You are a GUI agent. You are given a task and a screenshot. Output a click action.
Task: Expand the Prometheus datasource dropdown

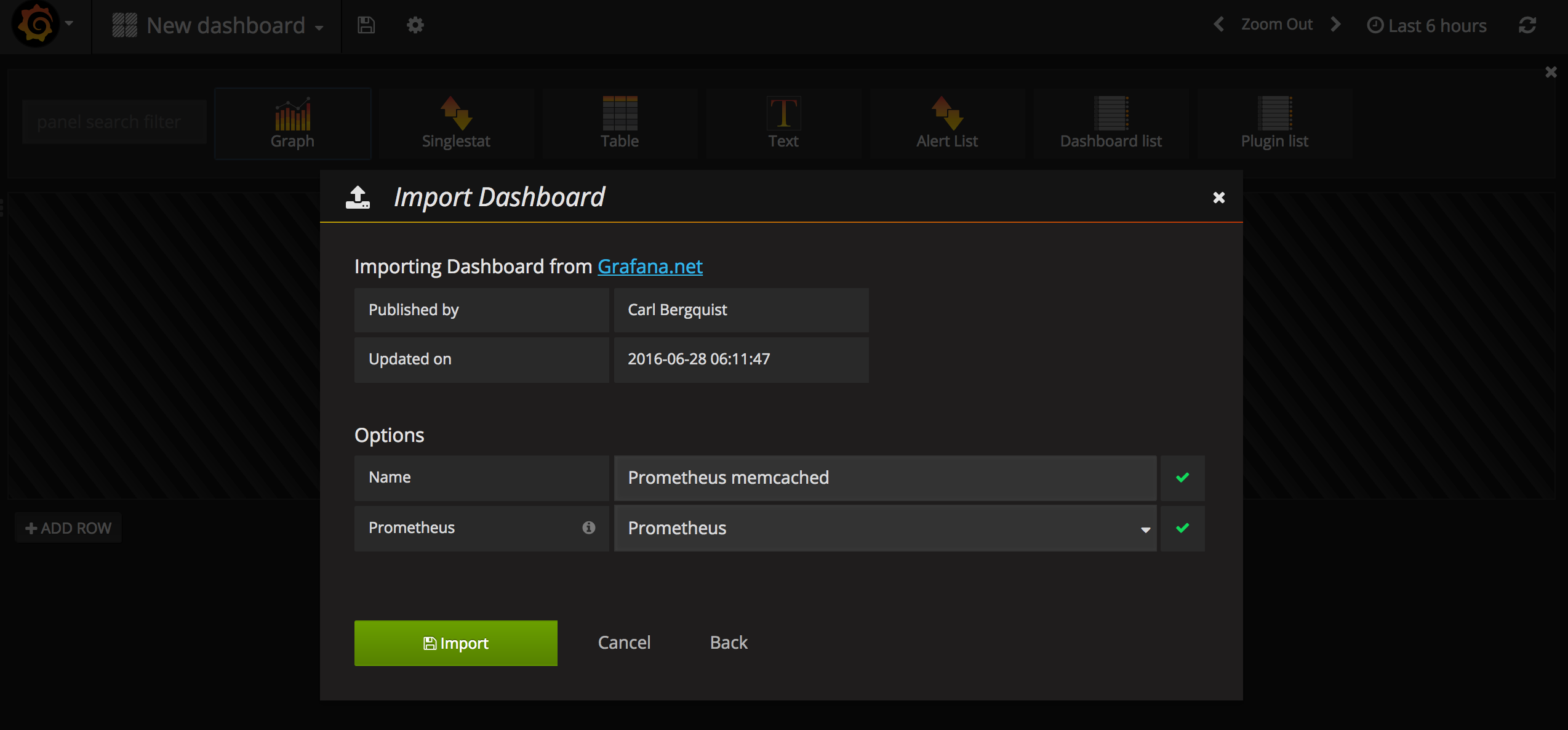click(885, 528)
